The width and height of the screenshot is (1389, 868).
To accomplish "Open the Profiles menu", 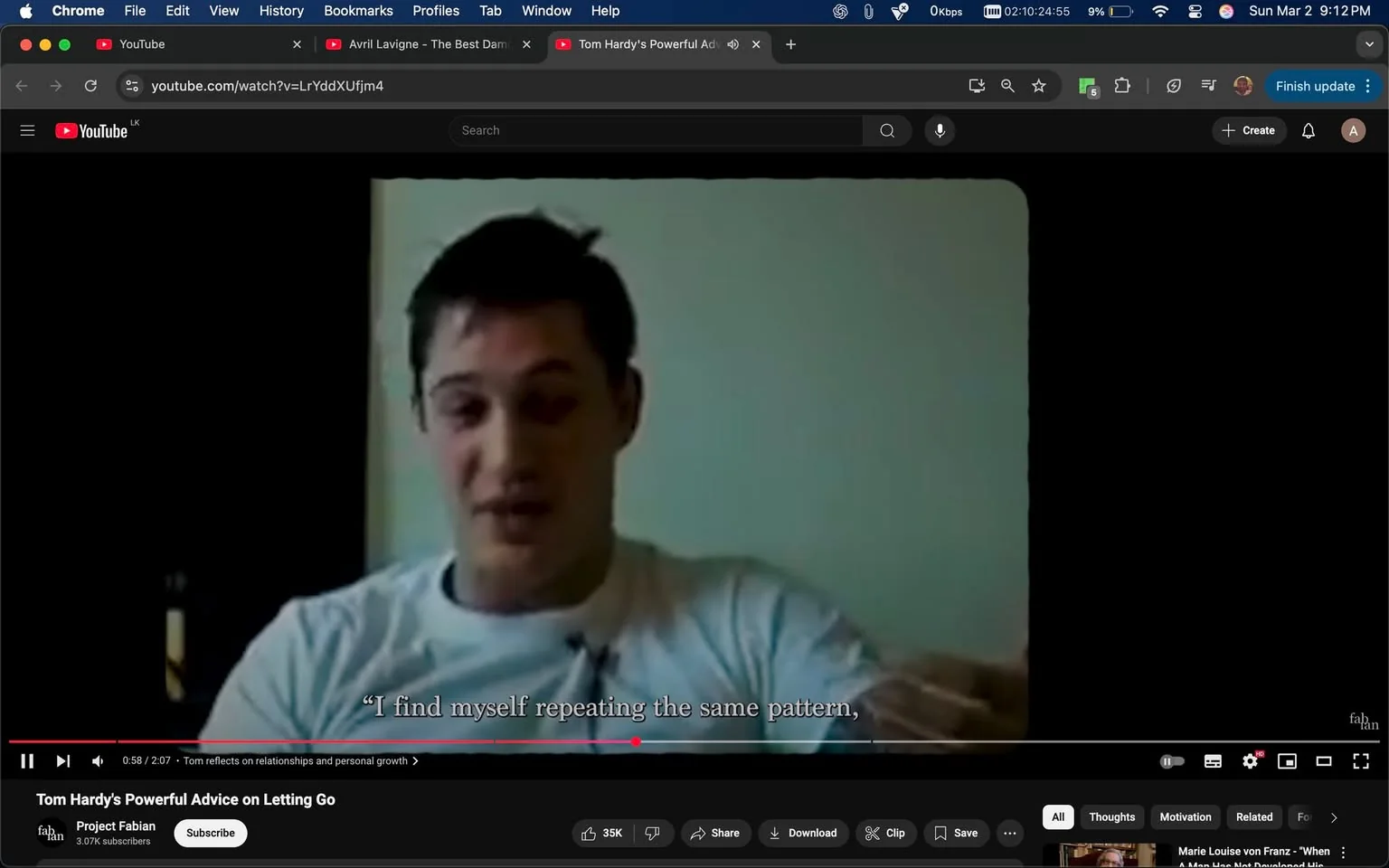I will 436,11.
